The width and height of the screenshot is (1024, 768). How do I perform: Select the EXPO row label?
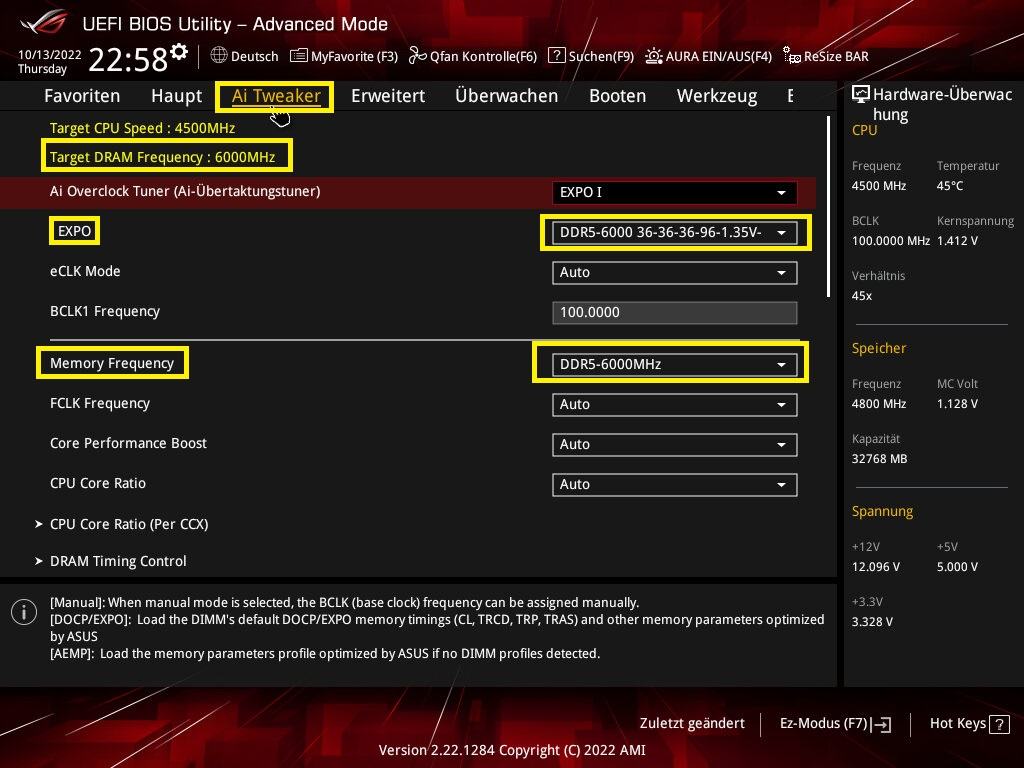coord(74,231)
